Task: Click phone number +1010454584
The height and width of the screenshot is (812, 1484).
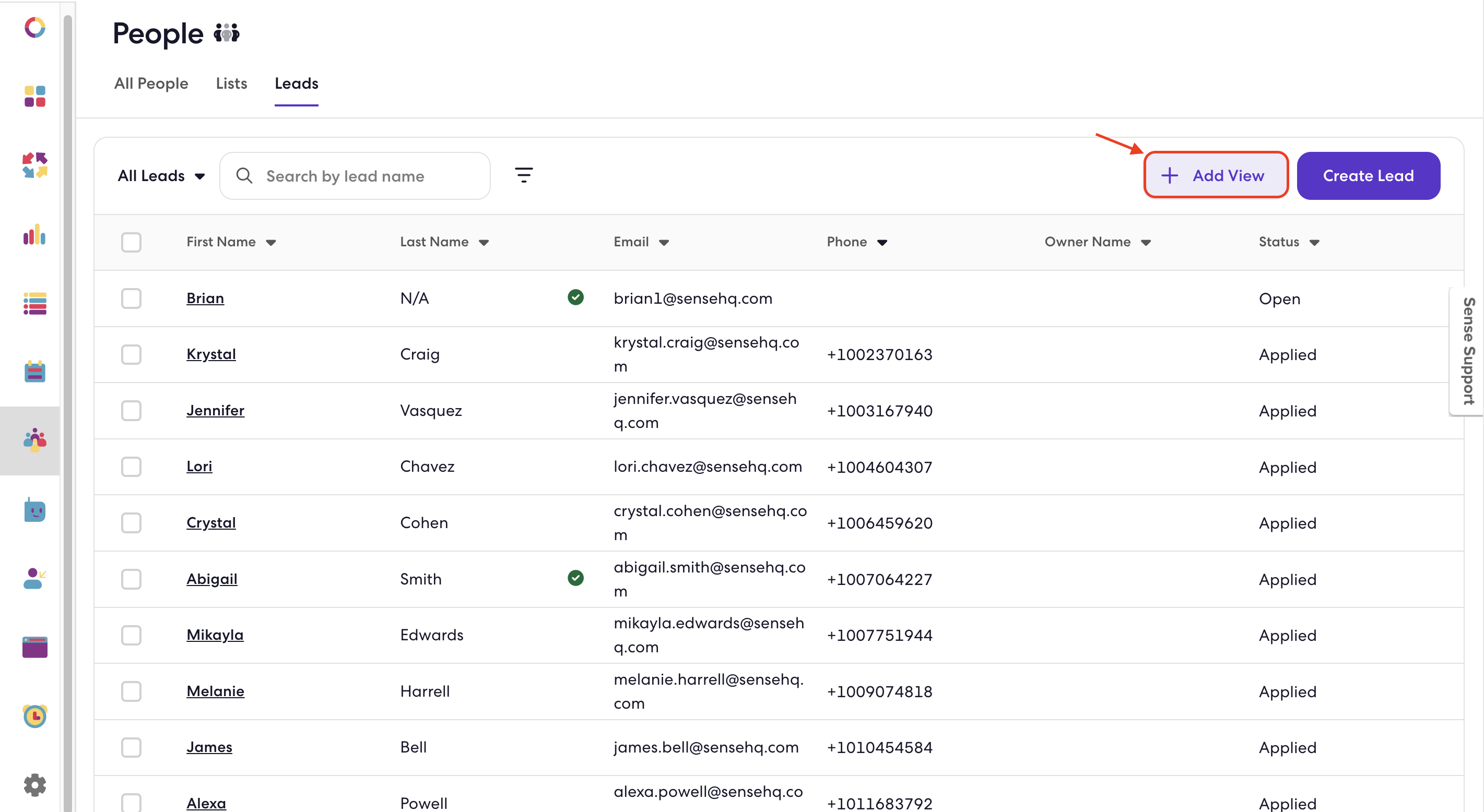Action: 879,747
